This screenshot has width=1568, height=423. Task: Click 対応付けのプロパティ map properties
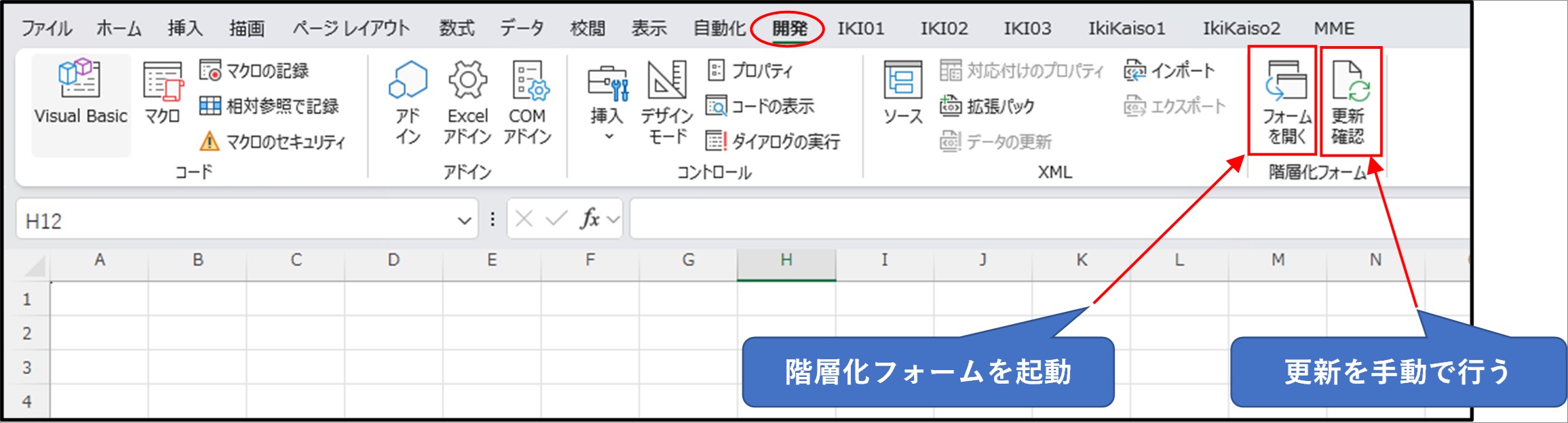(1022, 70)
